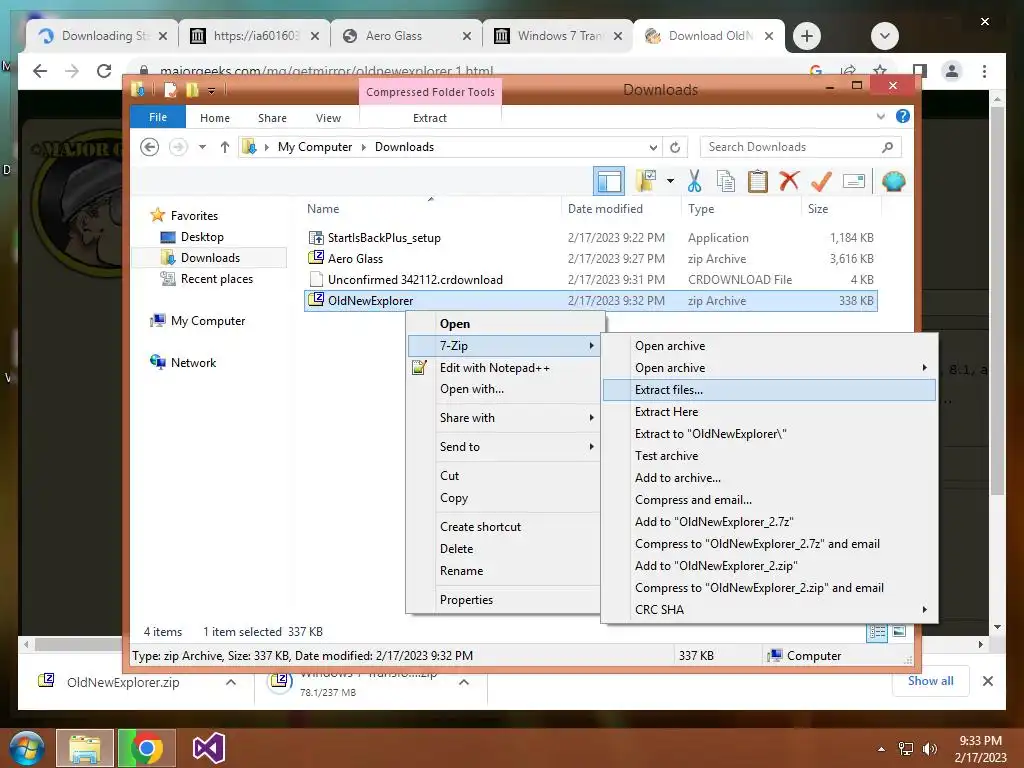Viewport: 1024px width, 768px height.
Task: Go up one folder level arrow
Action: (225, 147)
